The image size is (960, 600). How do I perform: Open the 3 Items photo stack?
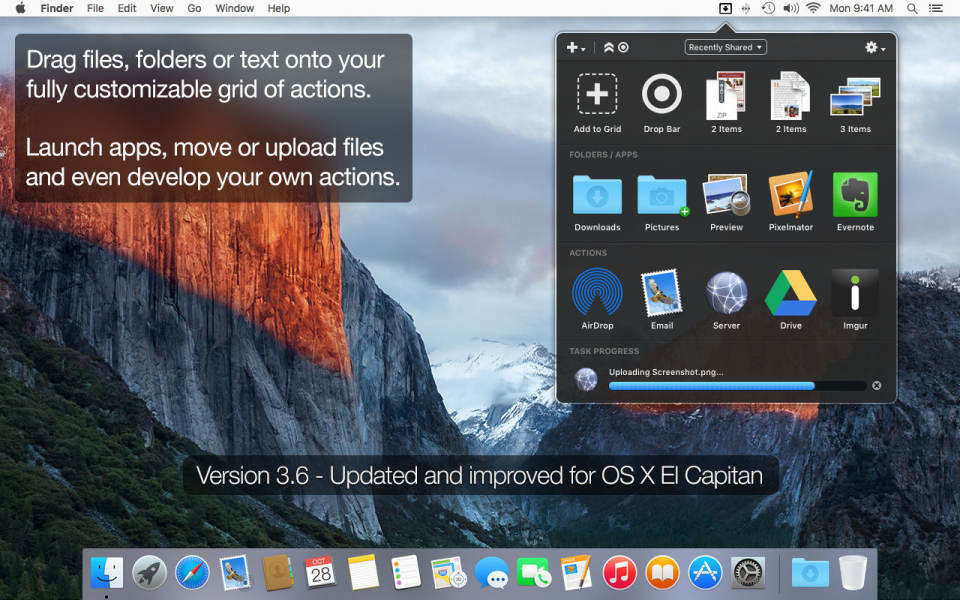[855, 96]
